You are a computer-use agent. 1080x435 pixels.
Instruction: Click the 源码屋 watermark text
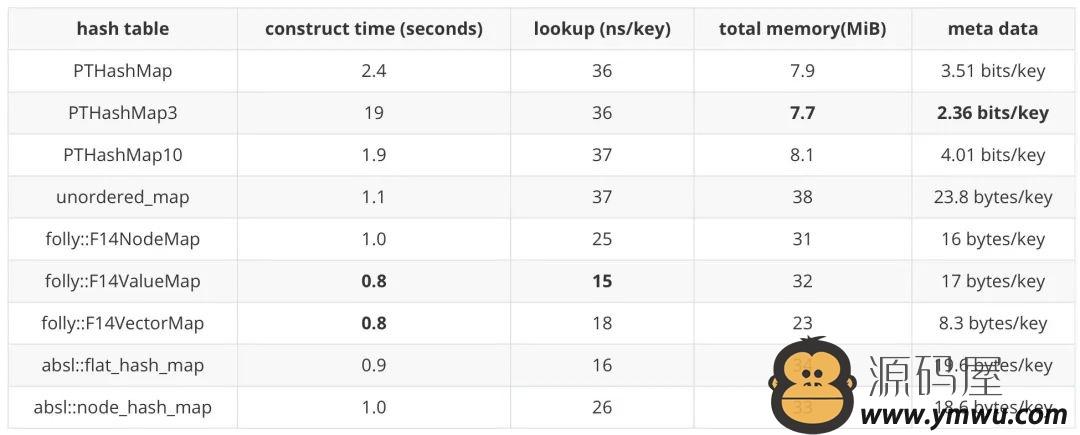935,374
